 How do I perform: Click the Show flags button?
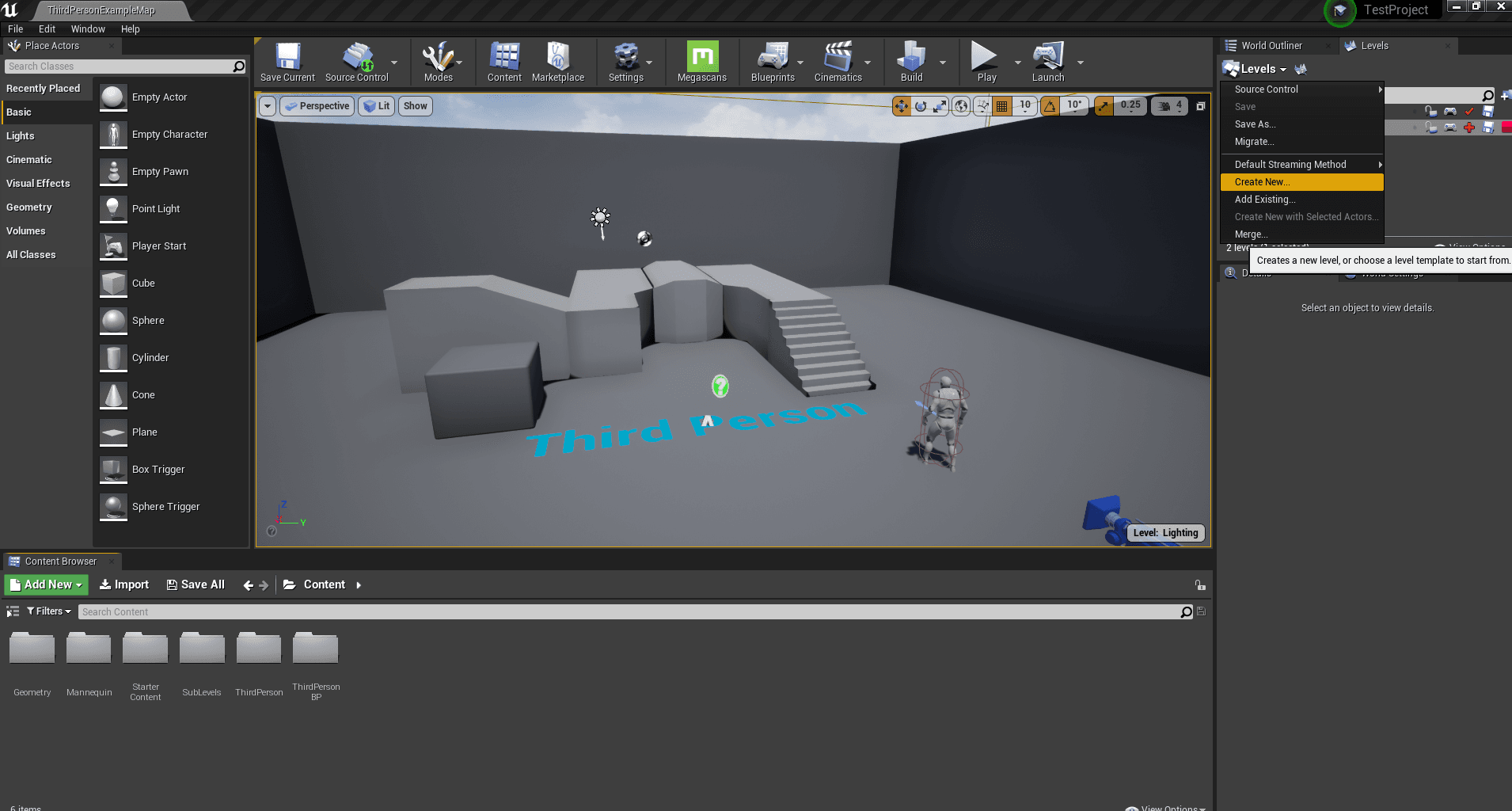point(415,106)
